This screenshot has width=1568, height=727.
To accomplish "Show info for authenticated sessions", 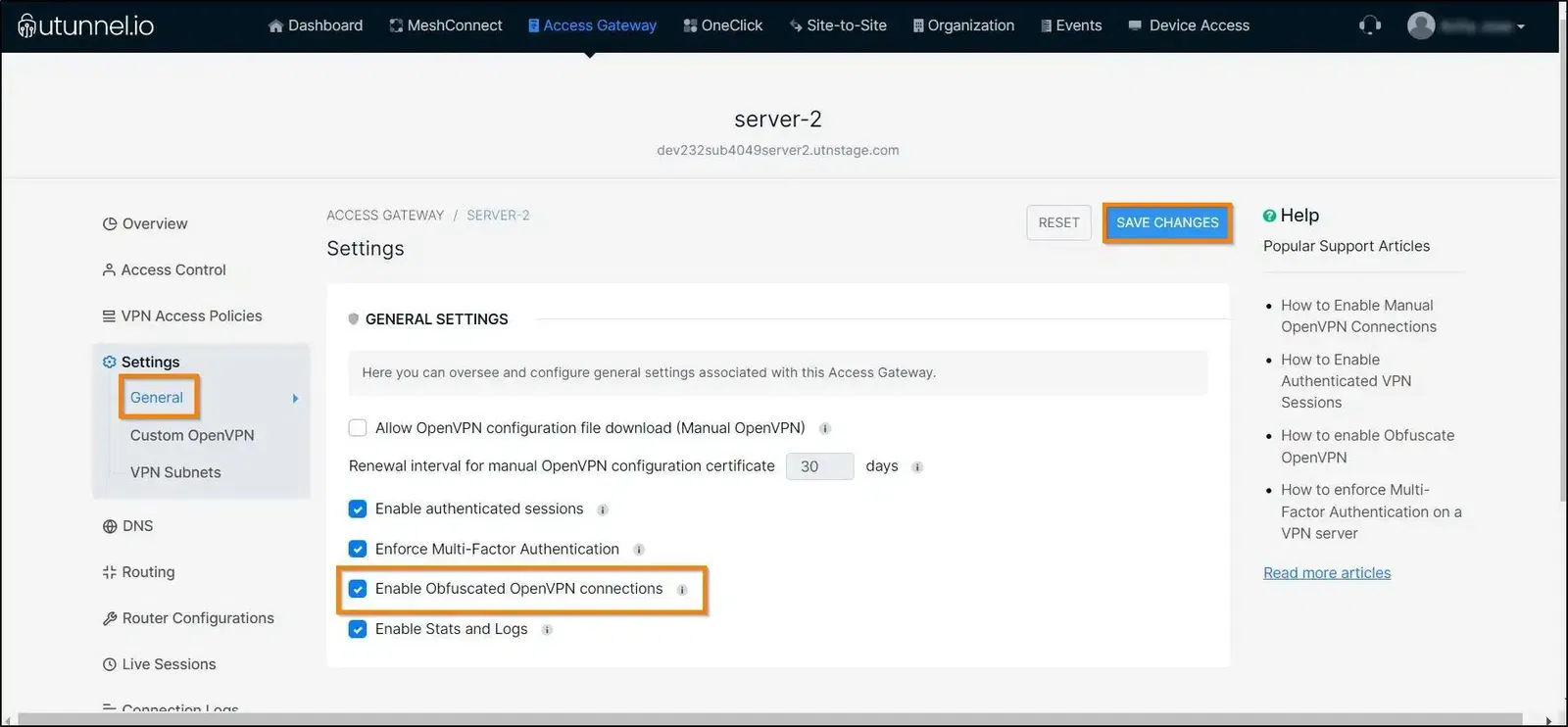I will tap(603, 509).
